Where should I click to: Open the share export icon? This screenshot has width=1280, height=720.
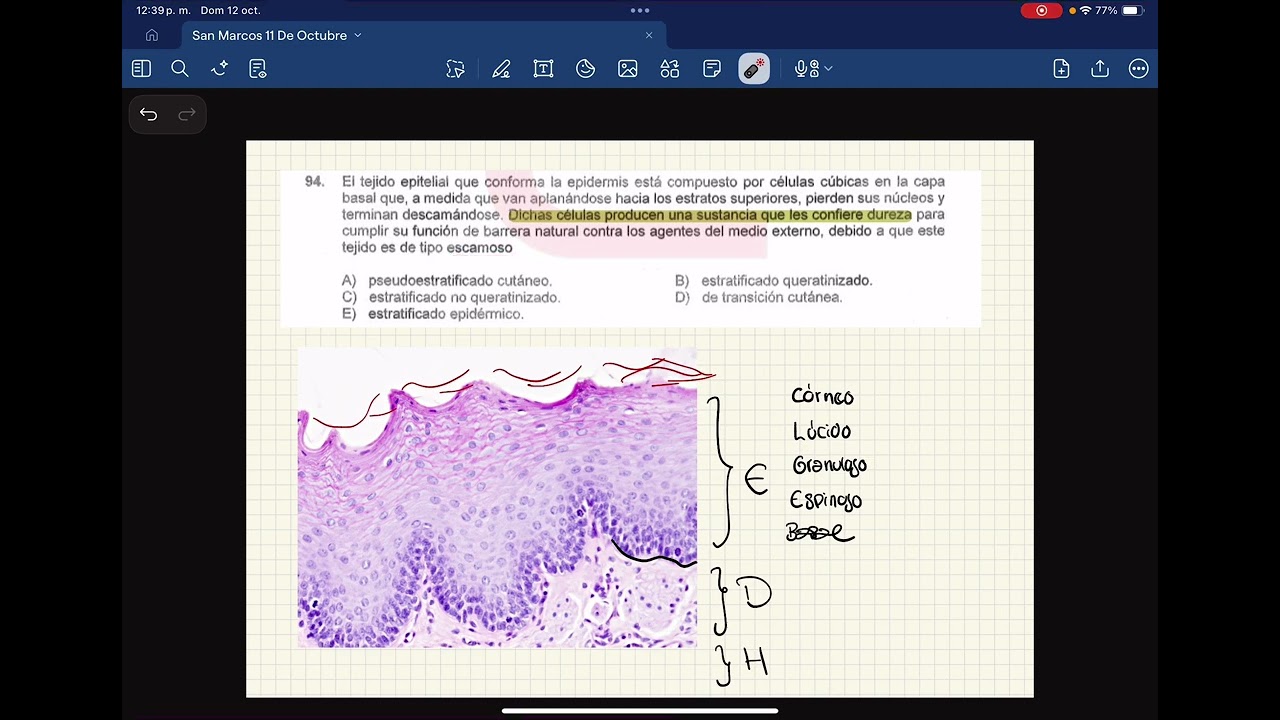point(1100,69)
